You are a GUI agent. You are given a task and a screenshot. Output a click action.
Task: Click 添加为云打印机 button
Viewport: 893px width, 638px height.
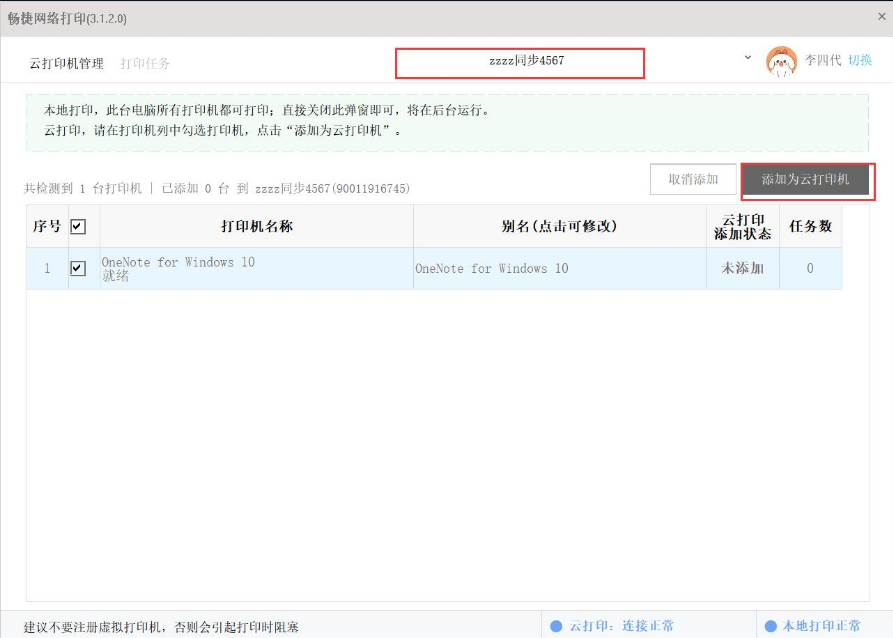point(805,180)
